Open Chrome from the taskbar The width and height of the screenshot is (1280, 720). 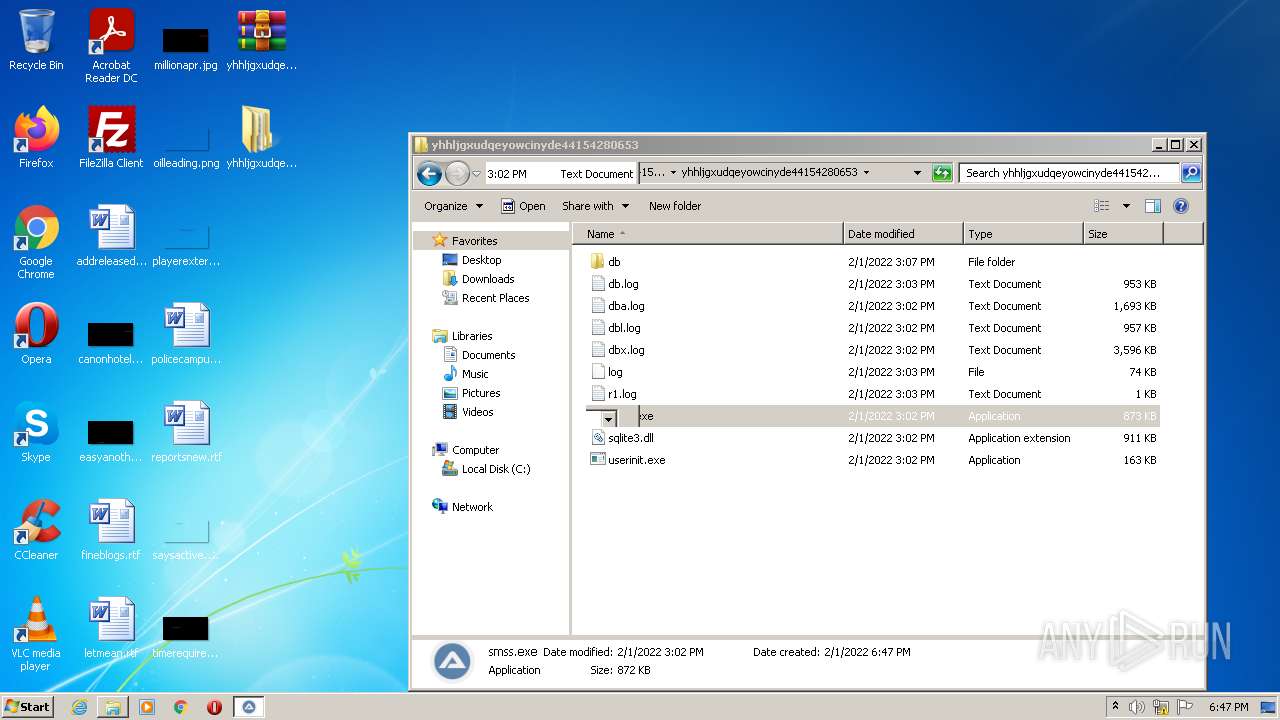click(181, 707)
